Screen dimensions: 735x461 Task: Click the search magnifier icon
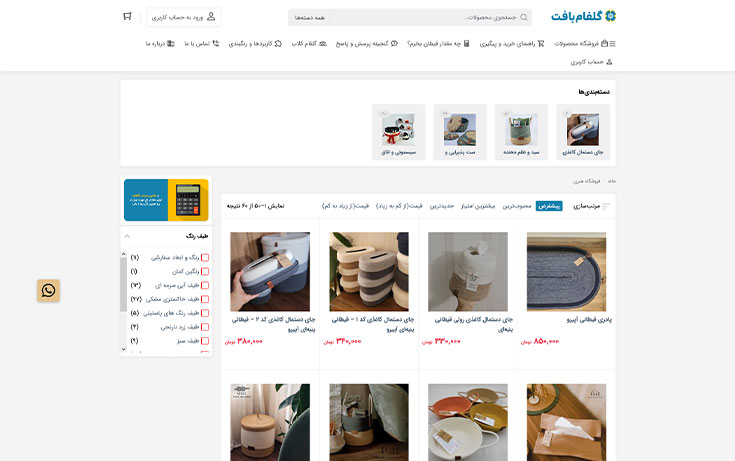[x=524, y=17]
